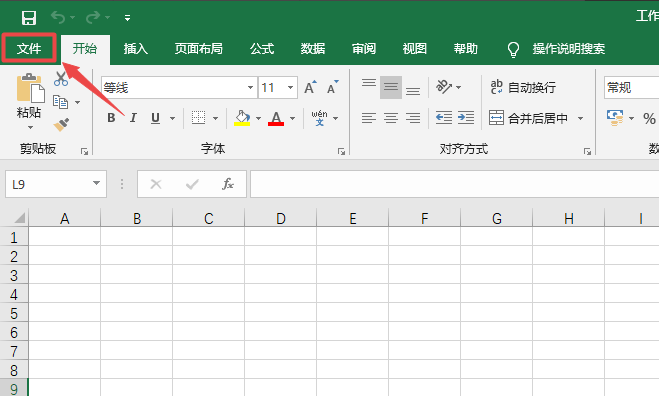Switch to the 开始 tab
Screen dimensions: 659x396
tap(85, 49)
